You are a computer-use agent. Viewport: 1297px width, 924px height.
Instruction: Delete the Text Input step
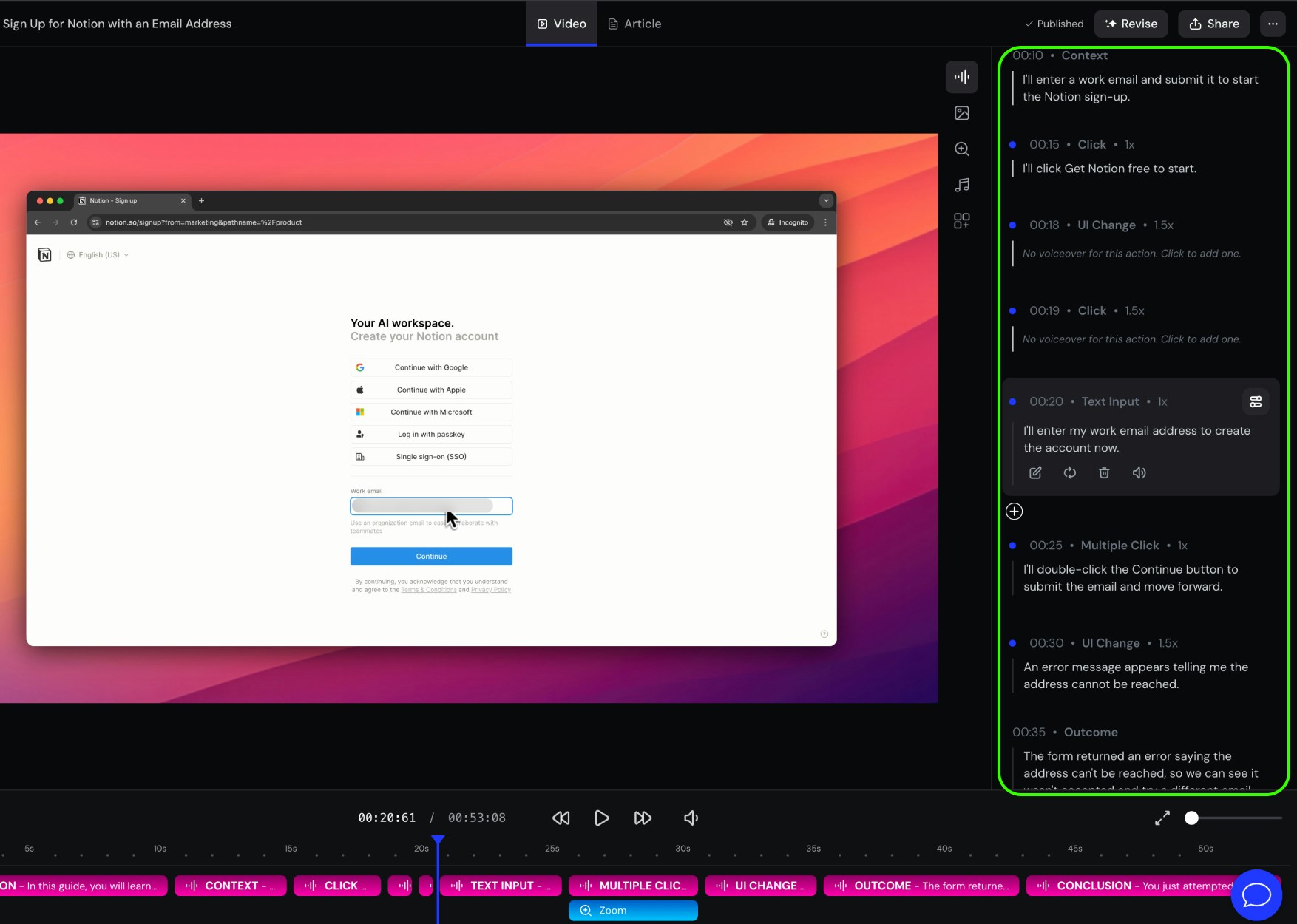point(1104,473)
